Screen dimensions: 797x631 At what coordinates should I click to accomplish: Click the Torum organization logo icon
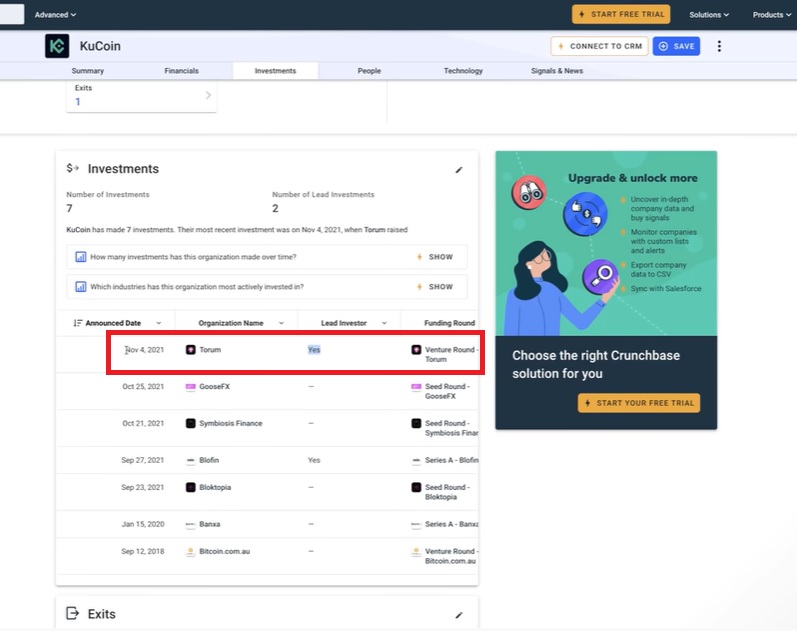(191, 350)
